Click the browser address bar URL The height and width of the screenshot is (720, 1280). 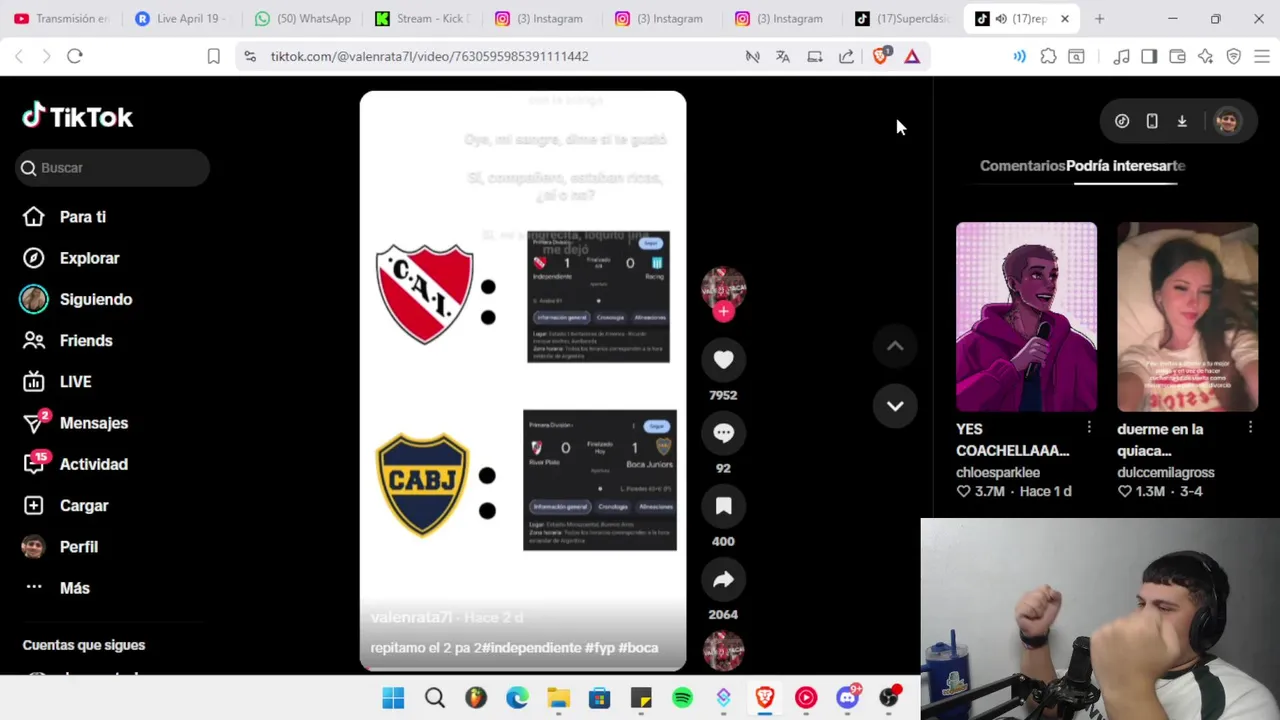pos(429,56)
